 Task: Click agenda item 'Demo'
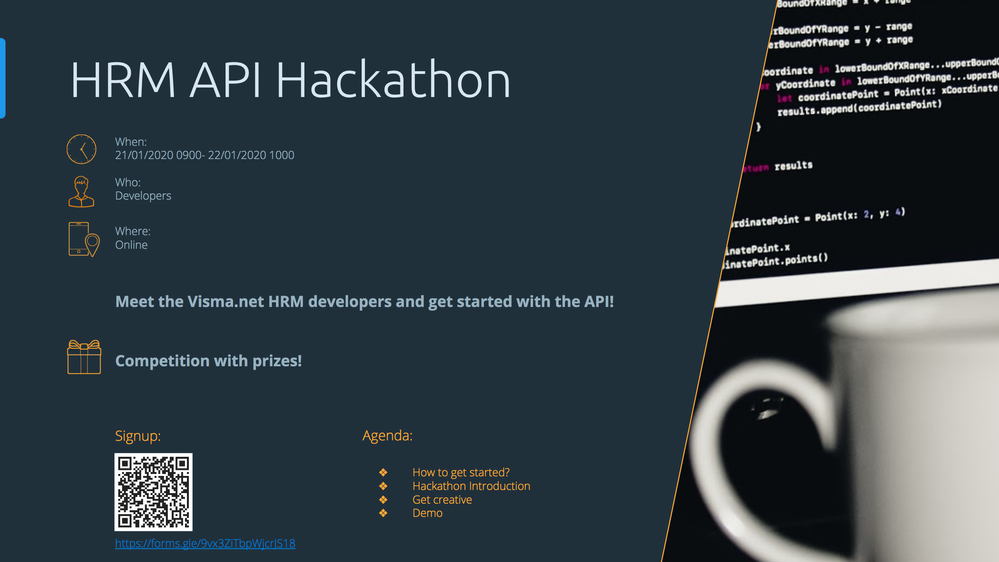427,513
